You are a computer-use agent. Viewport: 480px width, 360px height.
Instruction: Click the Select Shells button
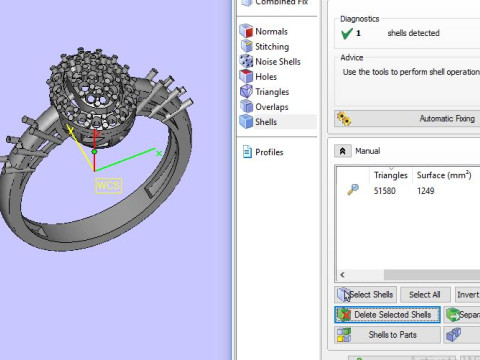(365, 295)
